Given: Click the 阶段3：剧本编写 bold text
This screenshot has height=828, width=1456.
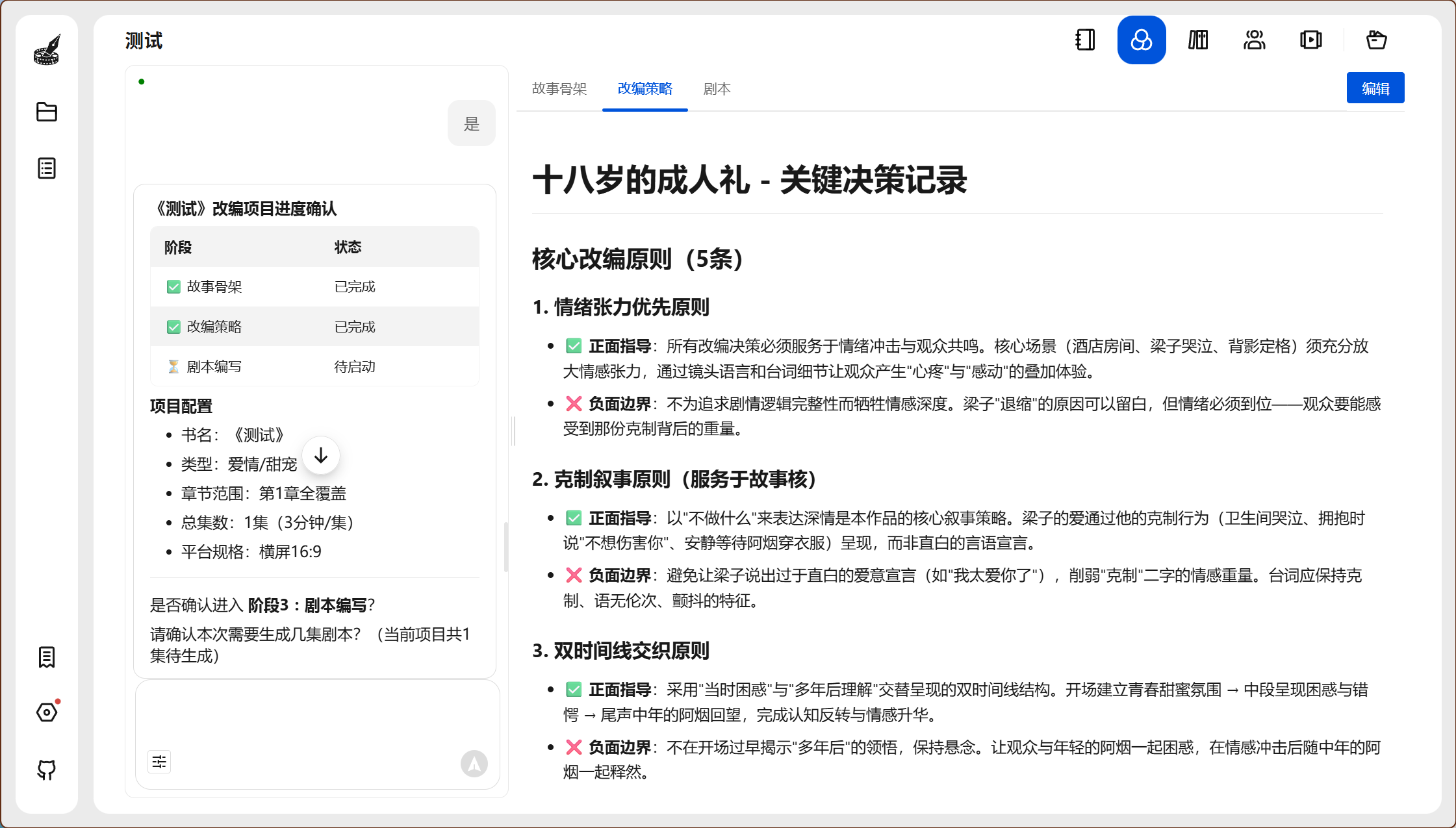Looking at the screenshot, I should 307,605.
